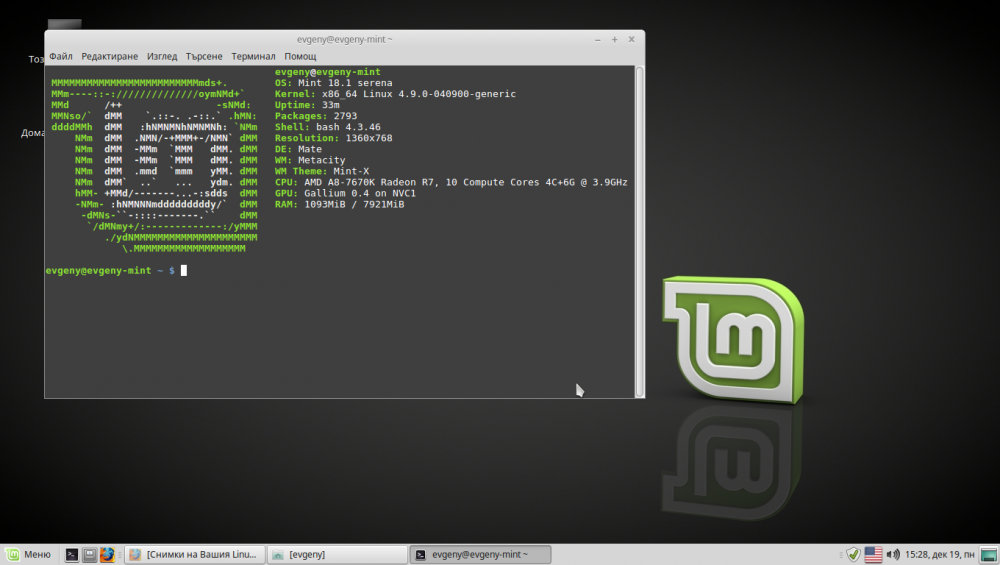Click the 'RAM: 1093MiB / 7921MiB' line
This screenshot has width=1000, height=565.
(x=339, y=204)
